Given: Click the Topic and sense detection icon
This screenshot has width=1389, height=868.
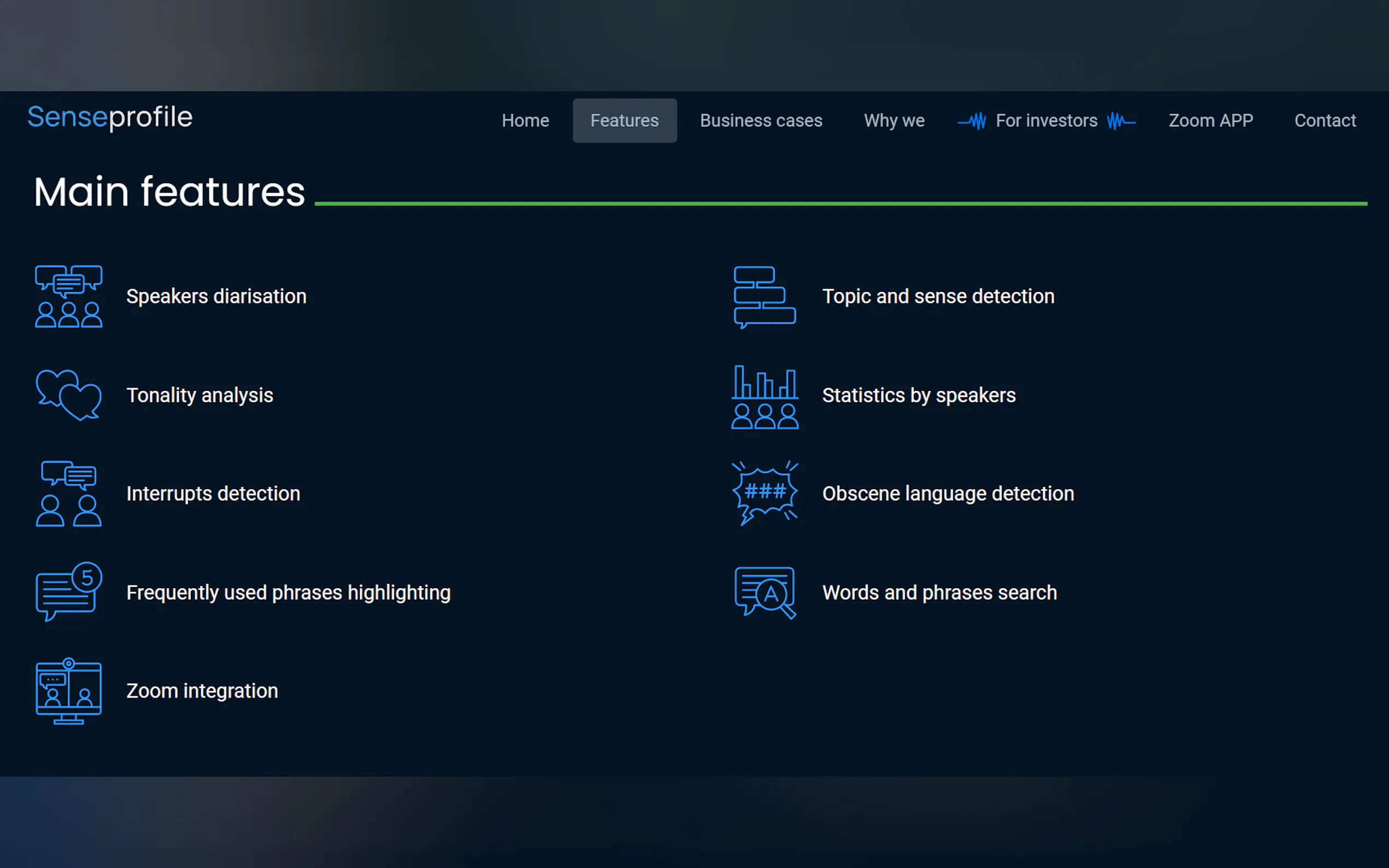Looking at the screenshot, I should [764, 296].
